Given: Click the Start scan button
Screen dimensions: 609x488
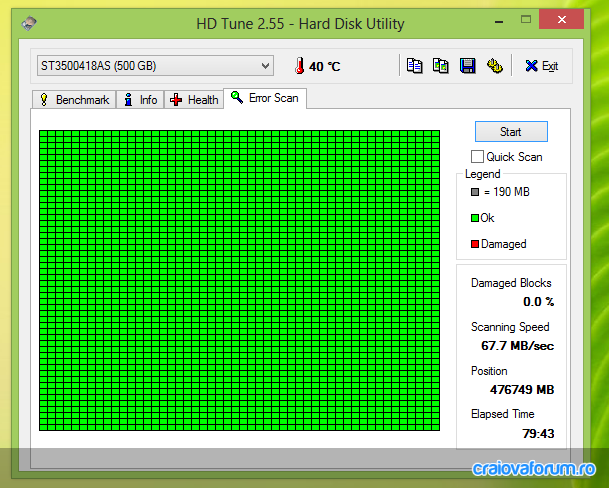Looking at the screenshot, I should pyautogui.click(x=511, y=132).
